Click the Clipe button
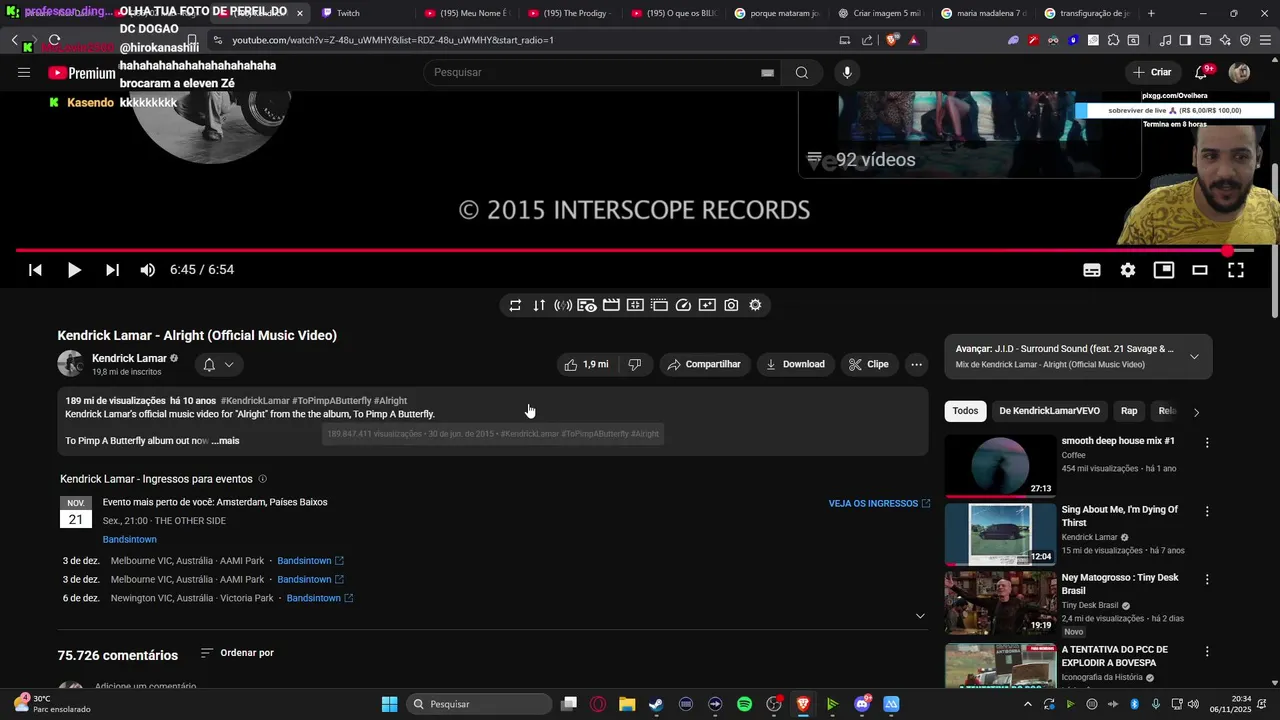This screenshot has height=720, width=1280. pos(868,364)
